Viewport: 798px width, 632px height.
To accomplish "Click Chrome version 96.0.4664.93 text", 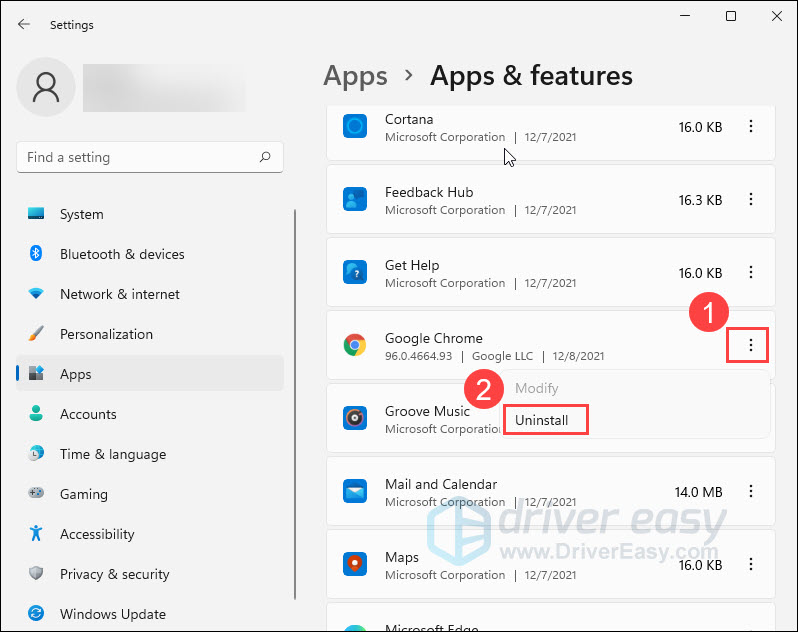I will point(418,356).
